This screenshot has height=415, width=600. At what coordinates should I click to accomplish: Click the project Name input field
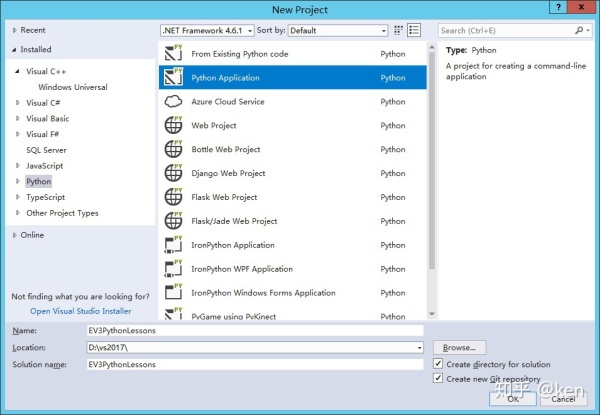[255, 330]
